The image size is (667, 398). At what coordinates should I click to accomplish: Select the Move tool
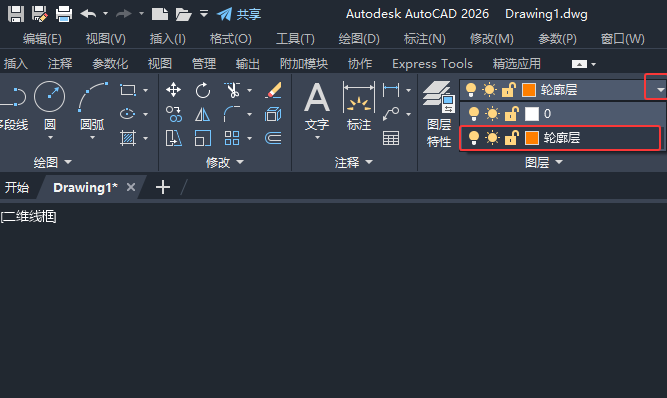click(174, 90)
